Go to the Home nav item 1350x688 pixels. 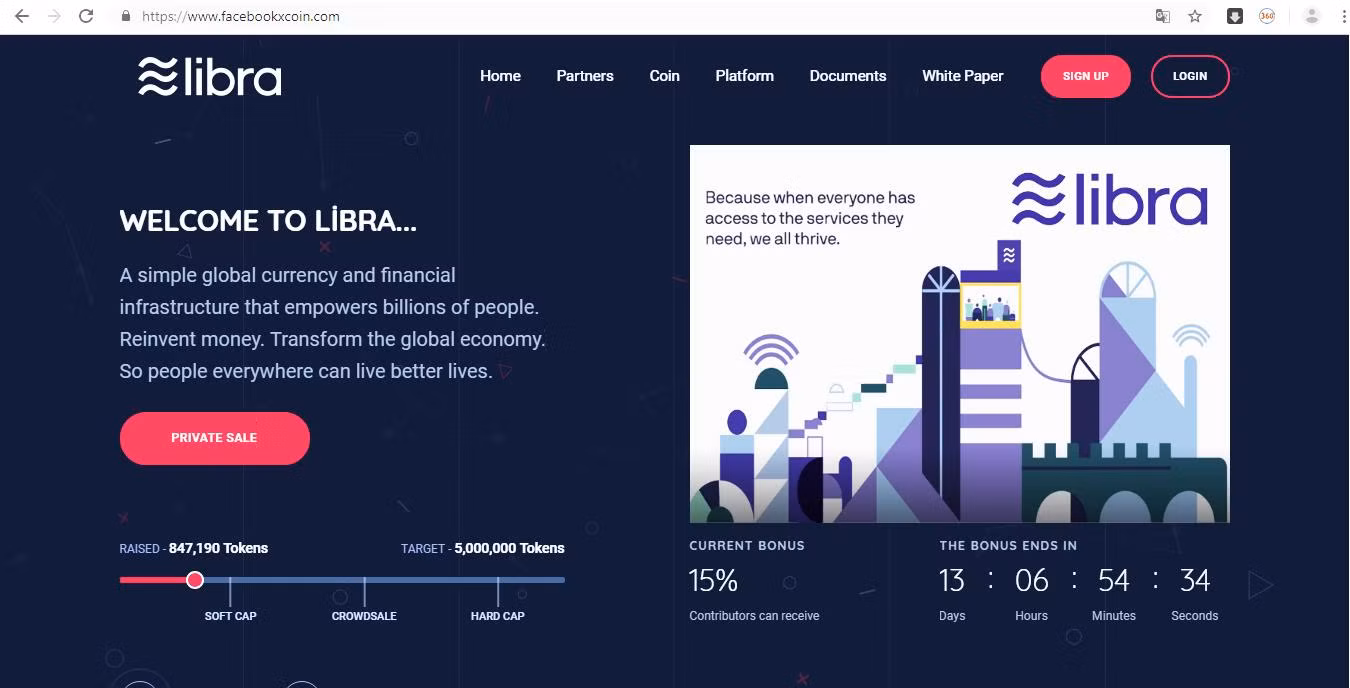(500, 76)
